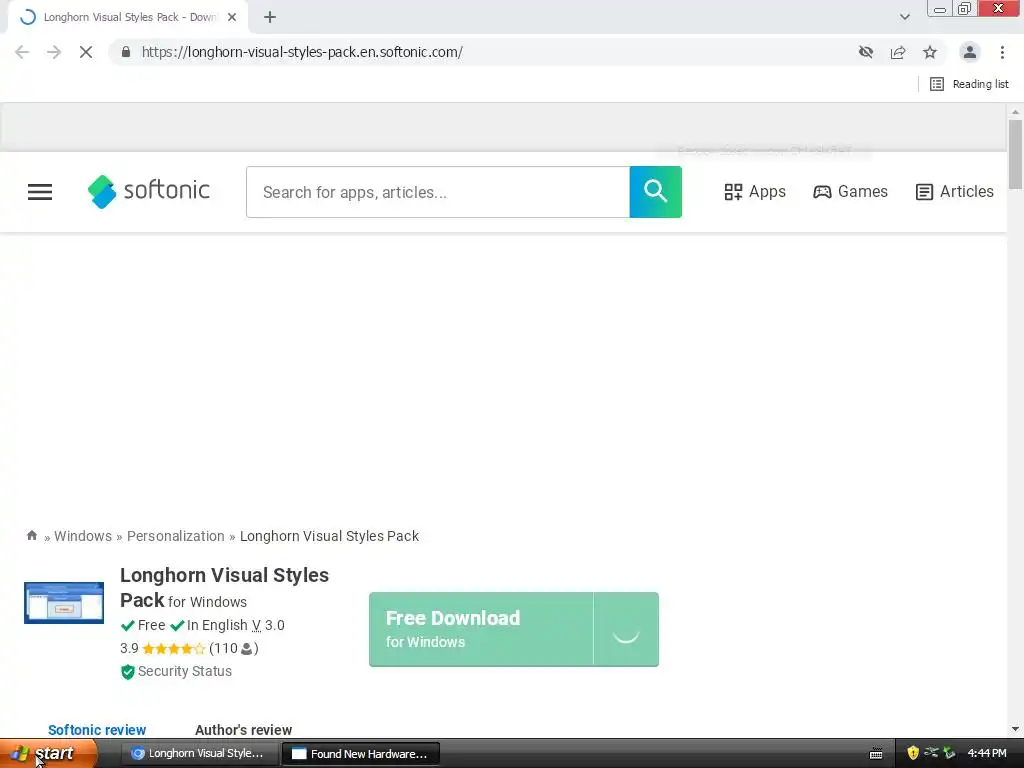Select the Longhorn Visual Styles Pack tab
Screen dimensions: 1024x768
click(x=128, y=17)
